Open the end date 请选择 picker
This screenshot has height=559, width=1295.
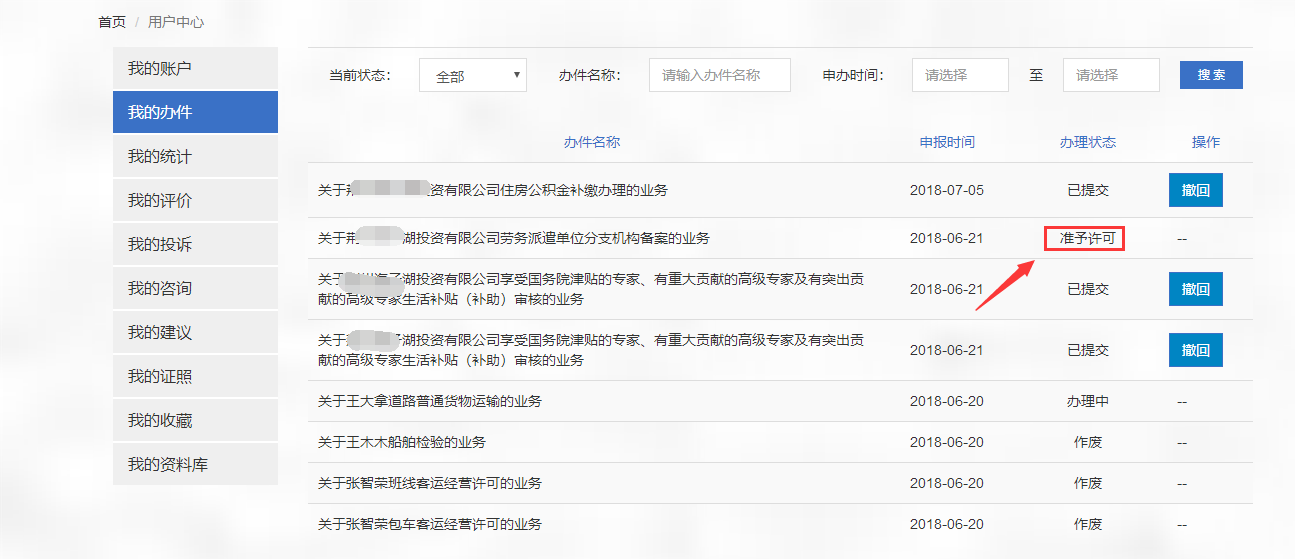[x=1110, y=75]
